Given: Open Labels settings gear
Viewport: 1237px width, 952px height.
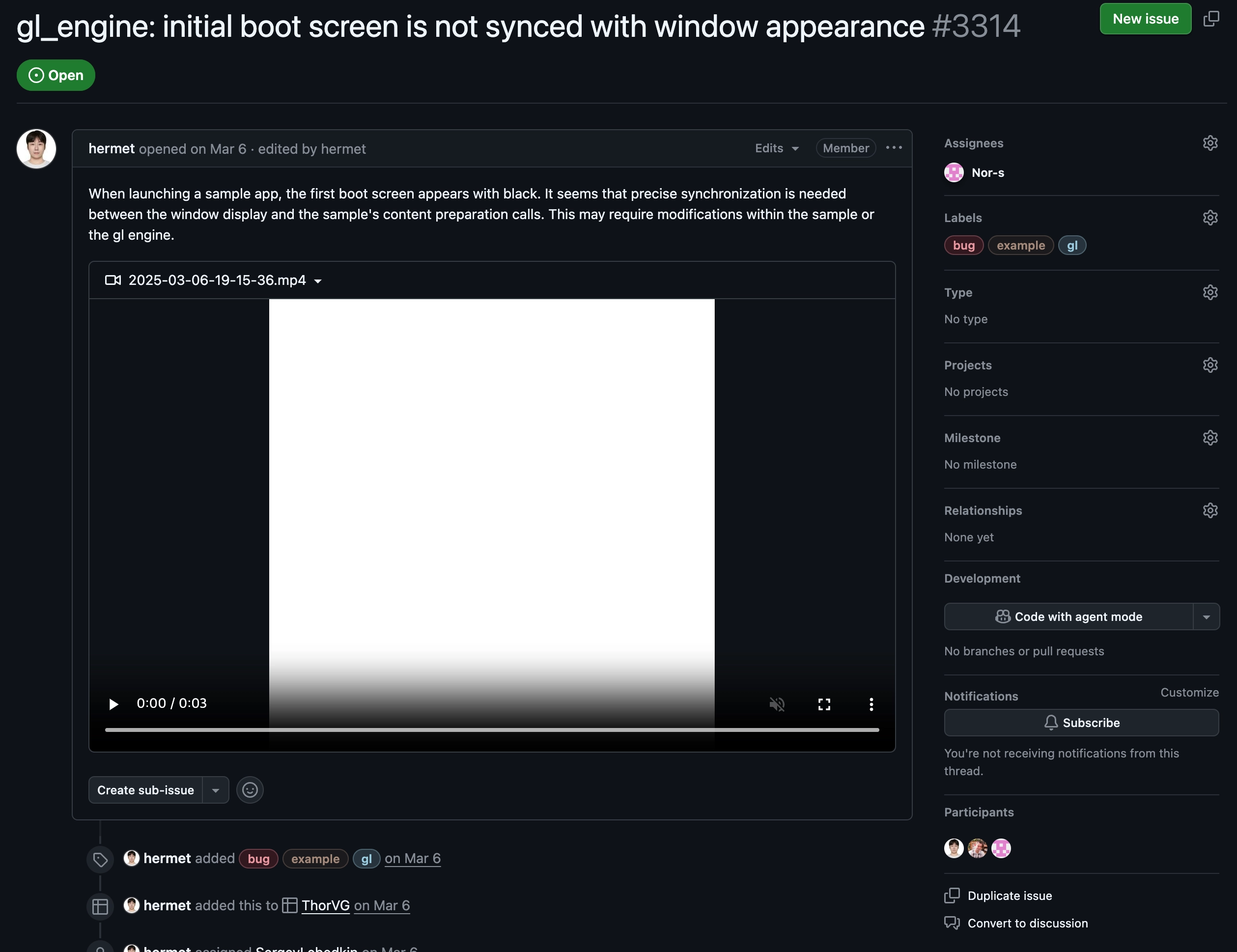Looking at the screenshot, I should coord(1210,218).
